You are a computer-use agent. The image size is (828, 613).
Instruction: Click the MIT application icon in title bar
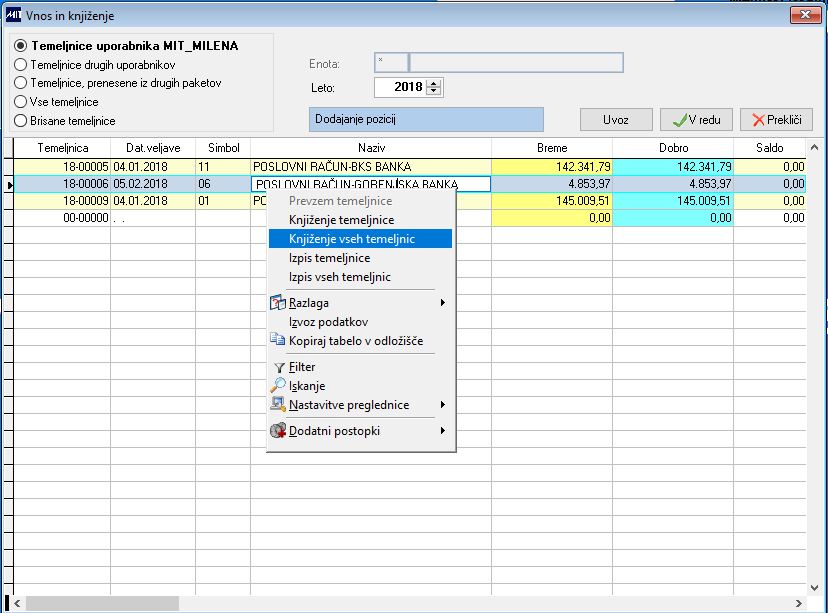13,15
